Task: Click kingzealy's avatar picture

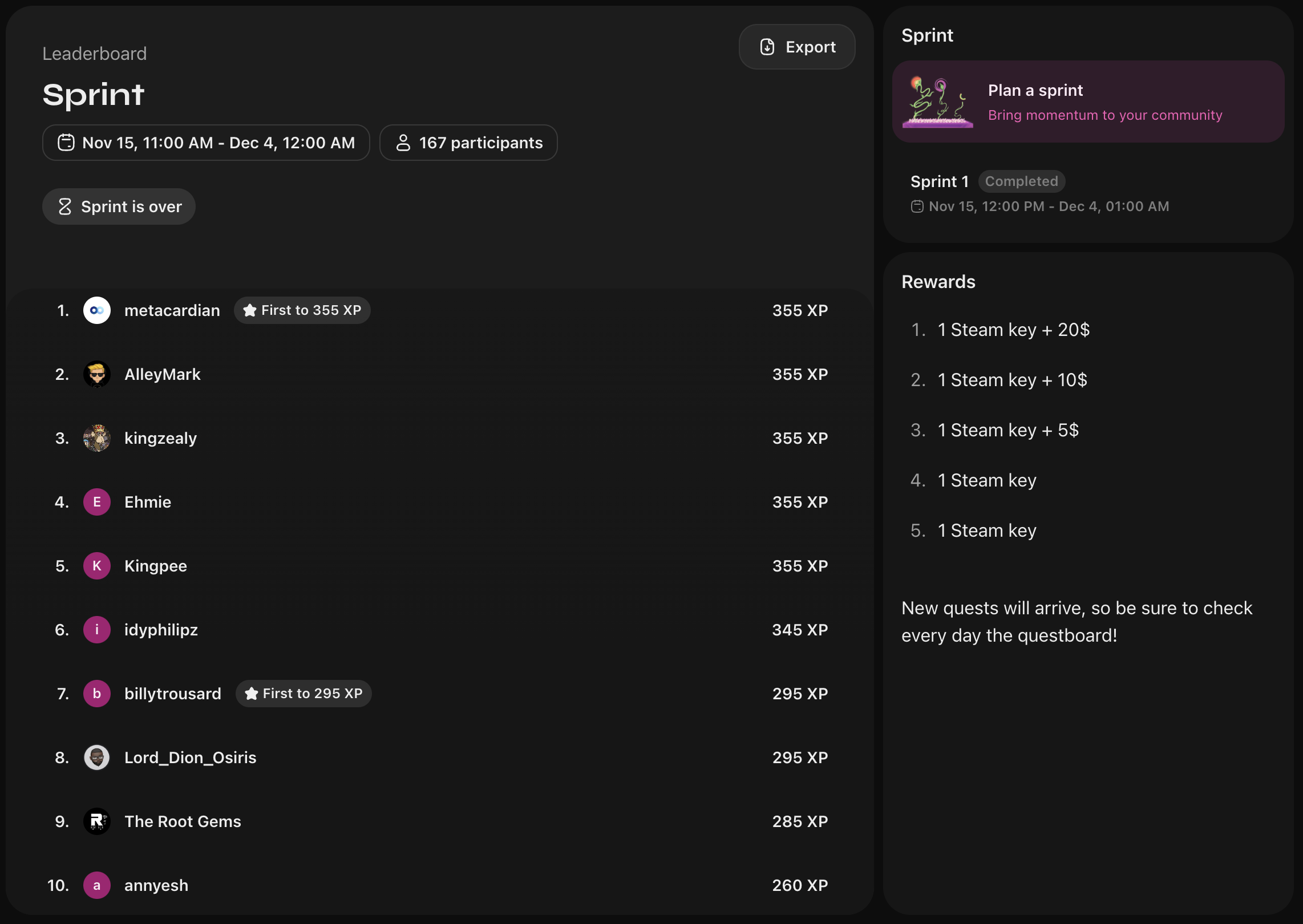Action: 97,438
